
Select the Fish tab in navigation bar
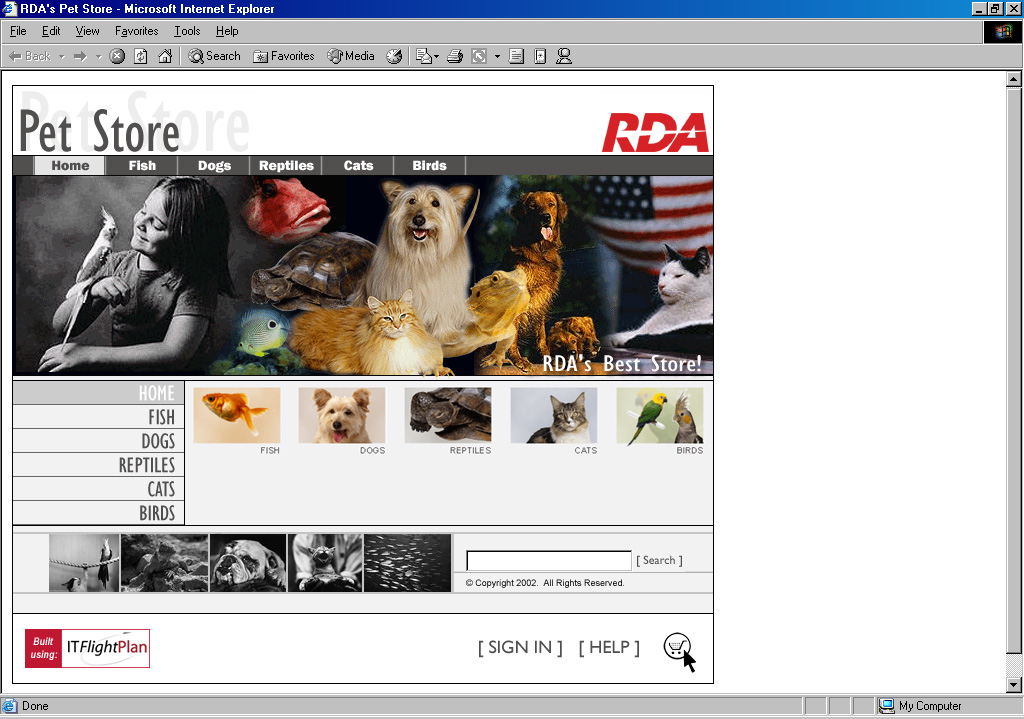tap(142, 166)
